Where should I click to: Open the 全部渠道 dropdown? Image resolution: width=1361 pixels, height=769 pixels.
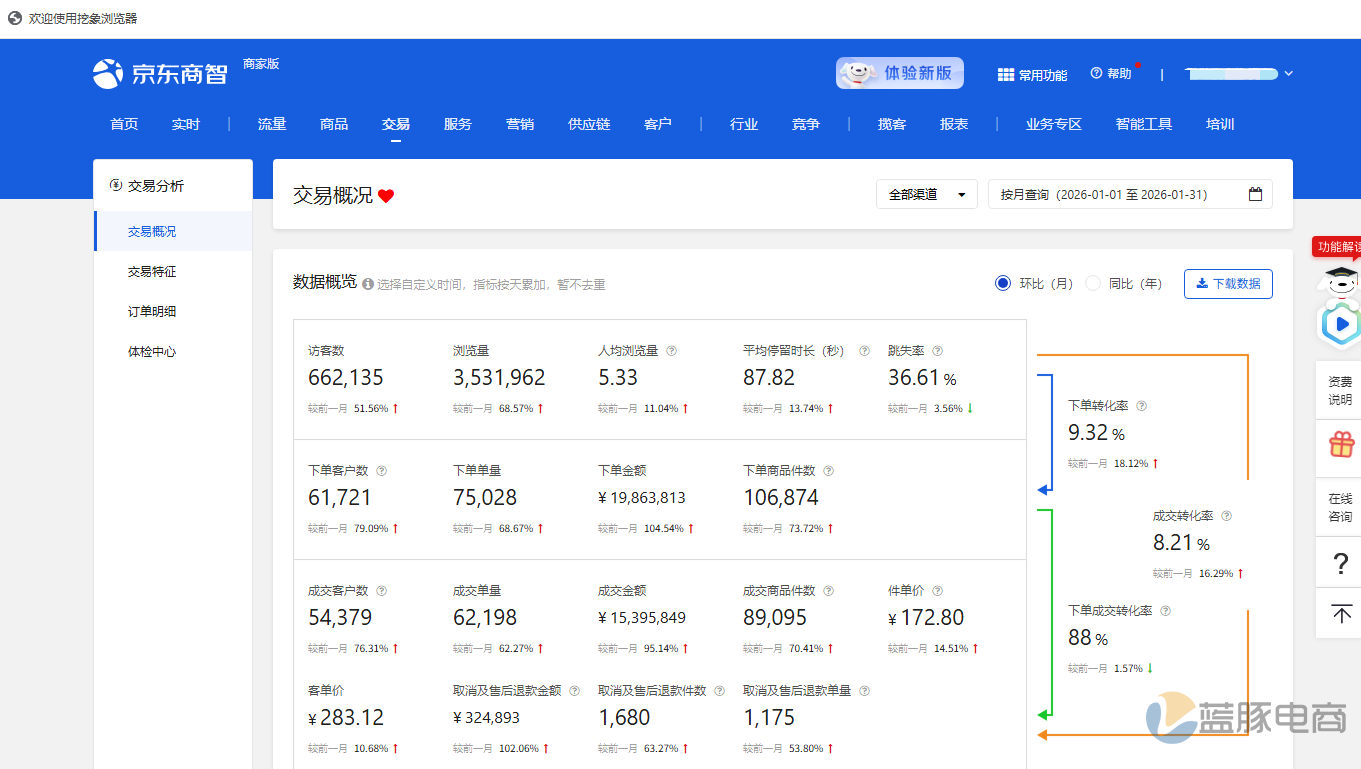927,194
